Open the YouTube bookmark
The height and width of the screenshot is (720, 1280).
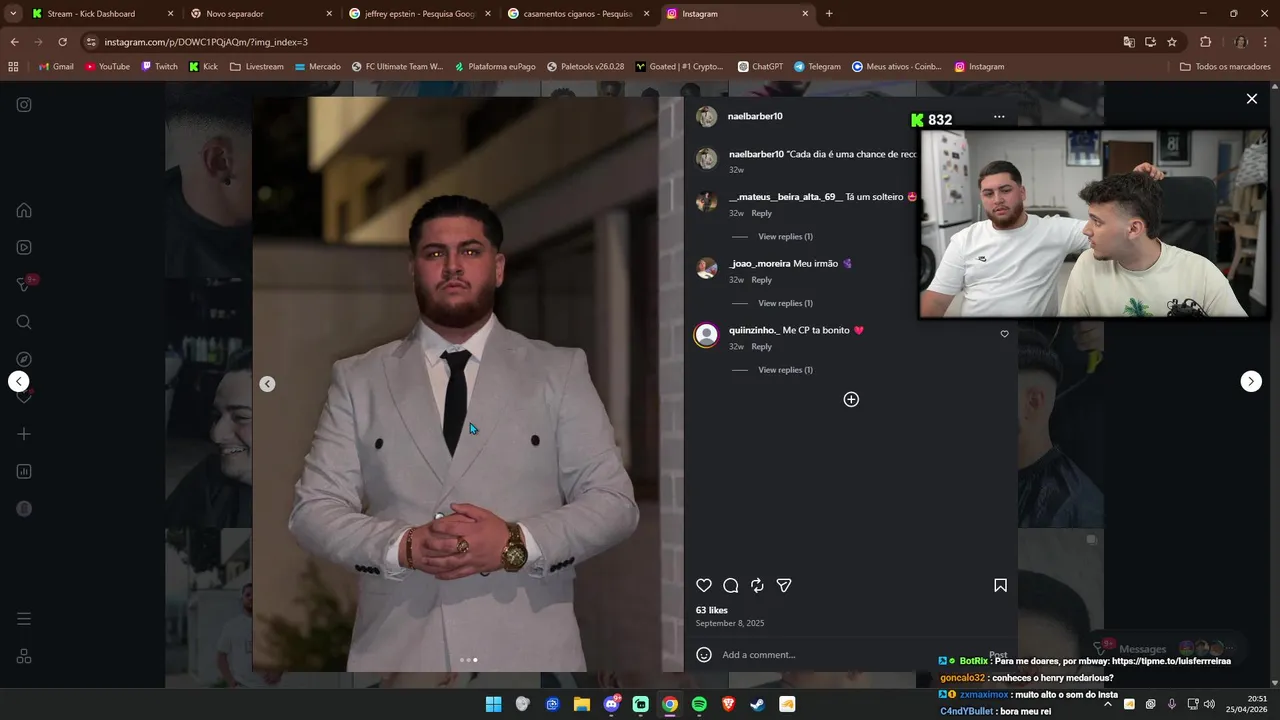point(107,66)
